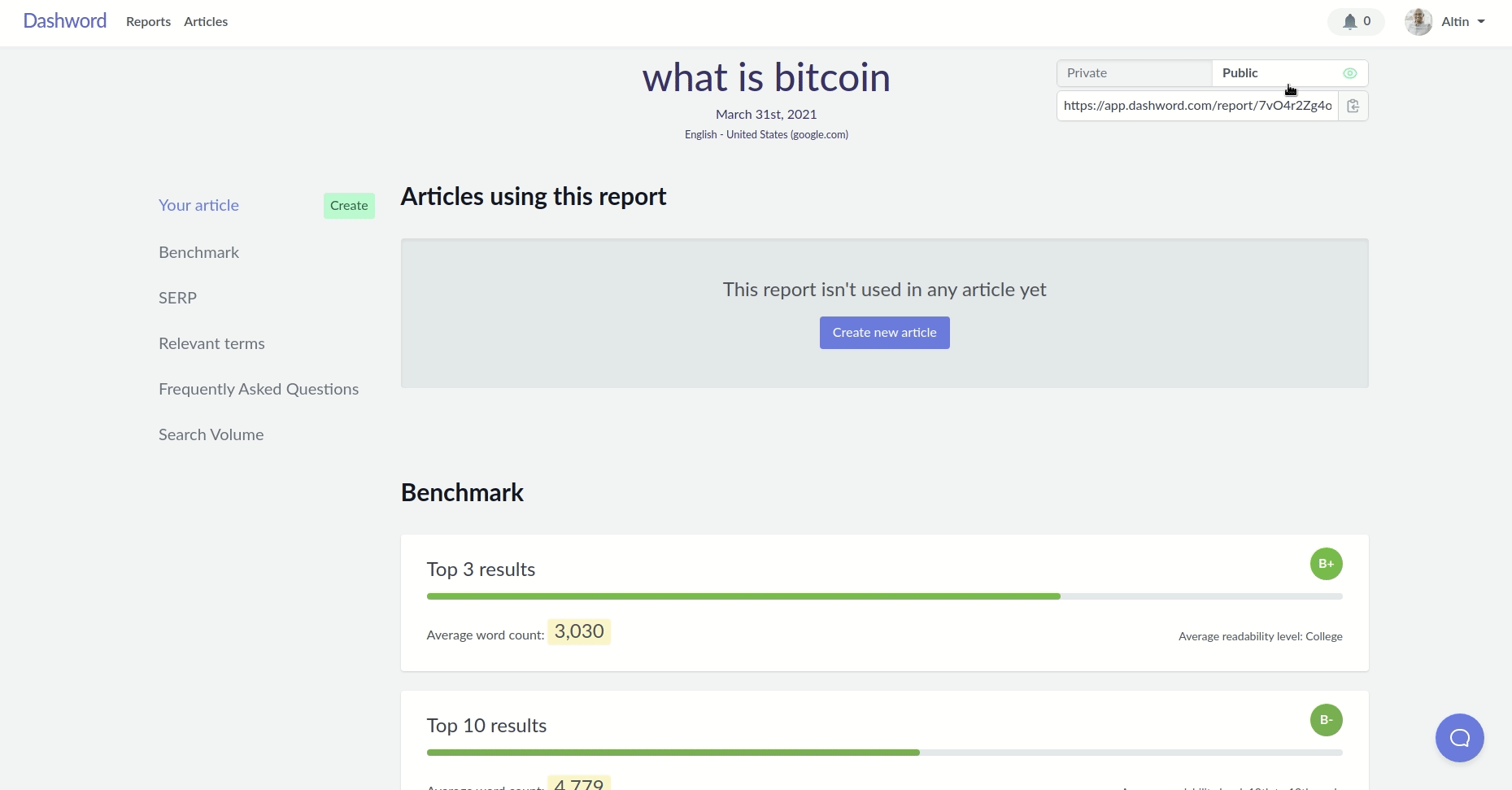Click the eye icon on Public
Image resolution: width=1512 pixels, height=790 pixels.
pos(1350,73)
